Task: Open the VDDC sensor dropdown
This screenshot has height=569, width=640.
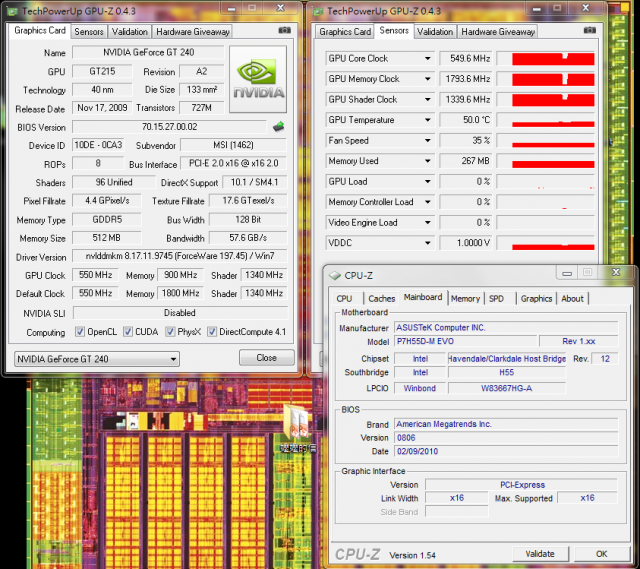Action: [x=427, y=243]
